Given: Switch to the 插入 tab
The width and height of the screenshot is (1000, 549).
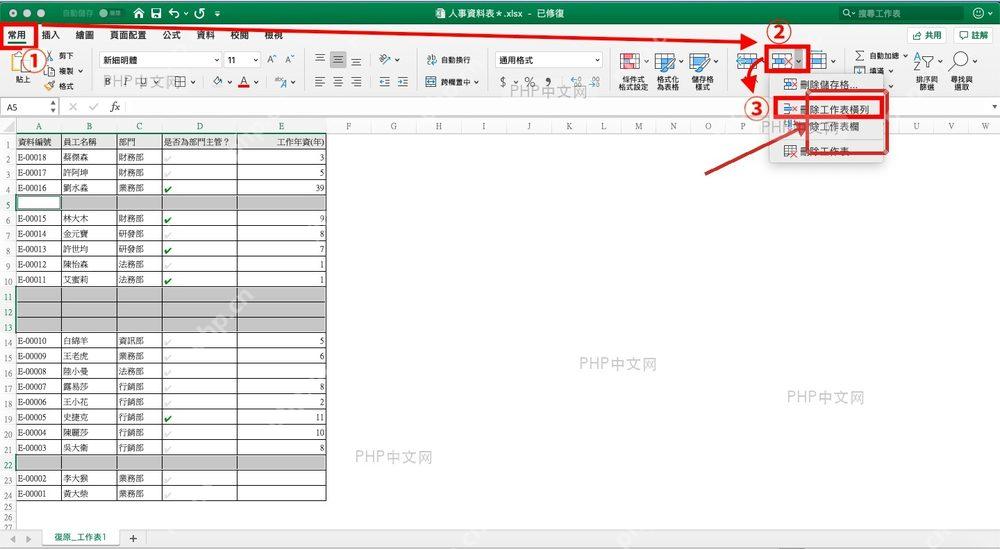Looking at the screenshot, I should (x=50, y=35).
